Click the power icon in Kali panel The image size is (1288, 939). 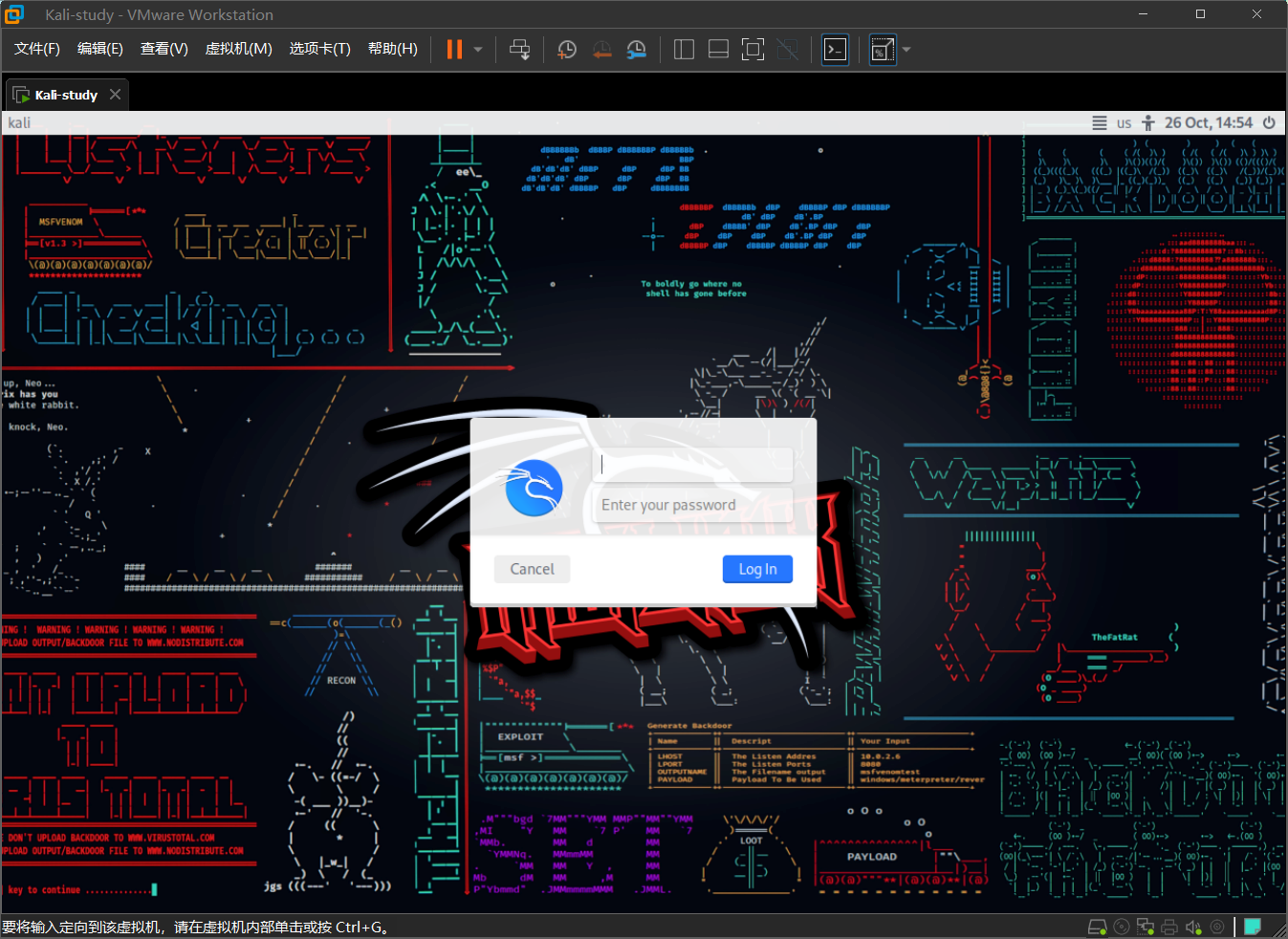[x=1269, y=123]
